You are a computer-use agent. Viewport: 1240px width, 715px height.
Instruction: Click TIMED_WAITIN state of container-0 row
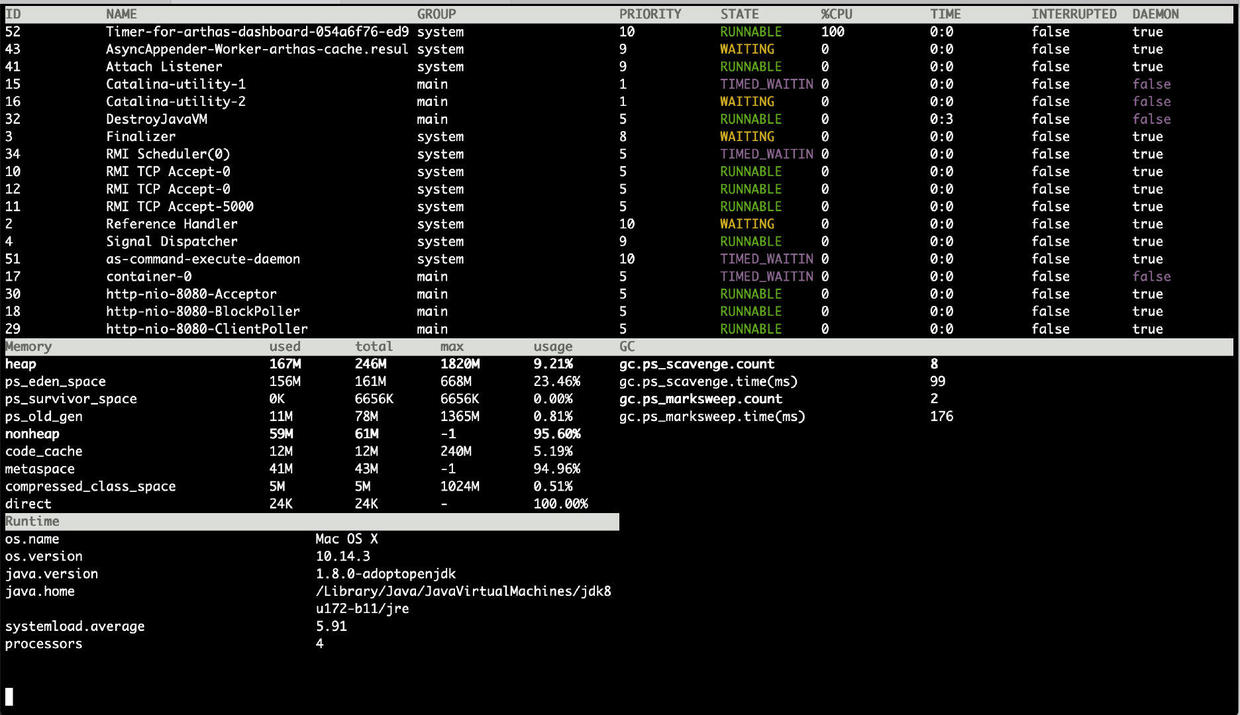[x=767, y=276]
